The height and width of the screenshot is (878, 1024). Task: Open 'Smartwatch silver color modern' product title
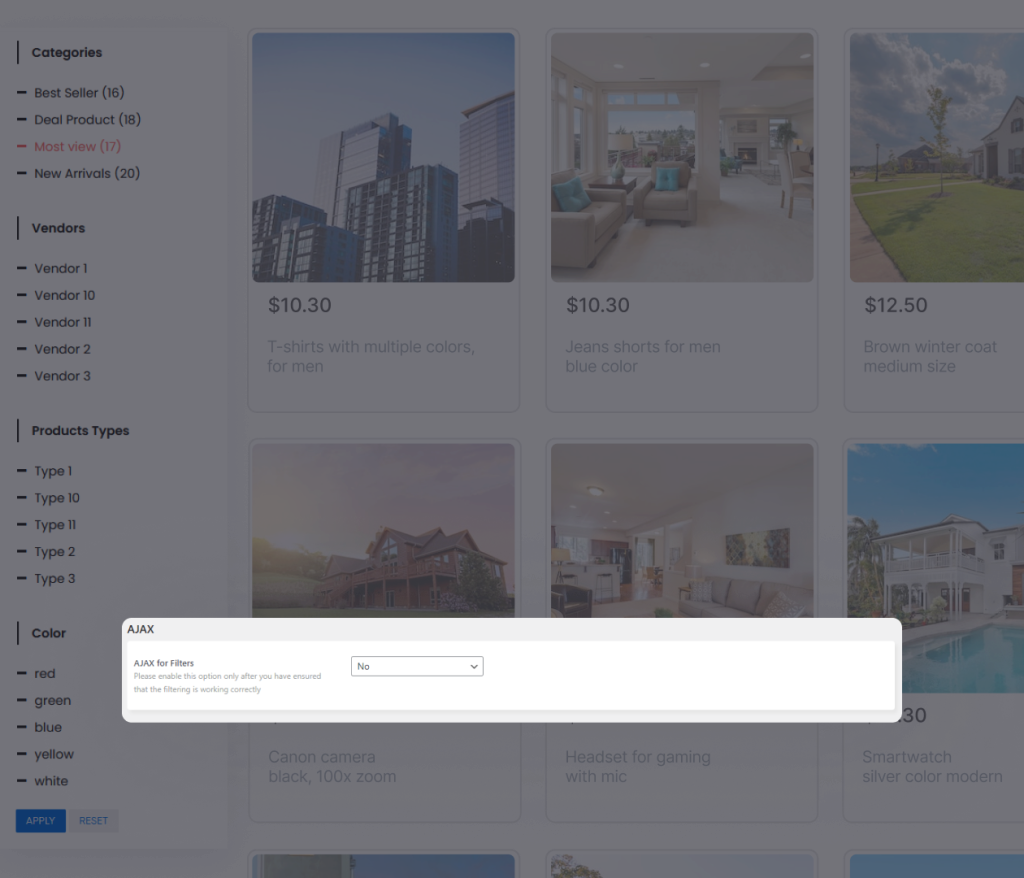click(x=932, y=766)
